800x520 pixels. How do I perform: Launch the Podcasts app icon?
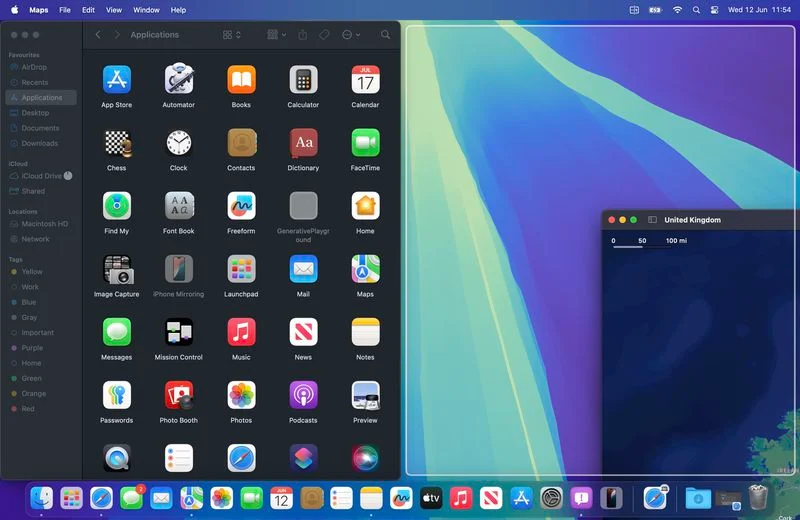[x=303, y=395]
